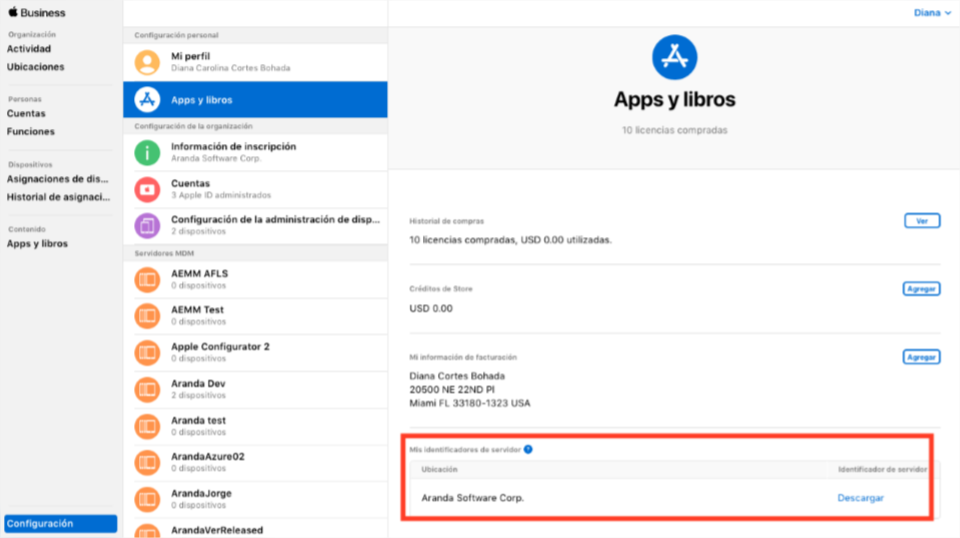960x538 pixels.
Task: Click the Miami FL 33180-1323 USA address line
Action: (470, 403)
